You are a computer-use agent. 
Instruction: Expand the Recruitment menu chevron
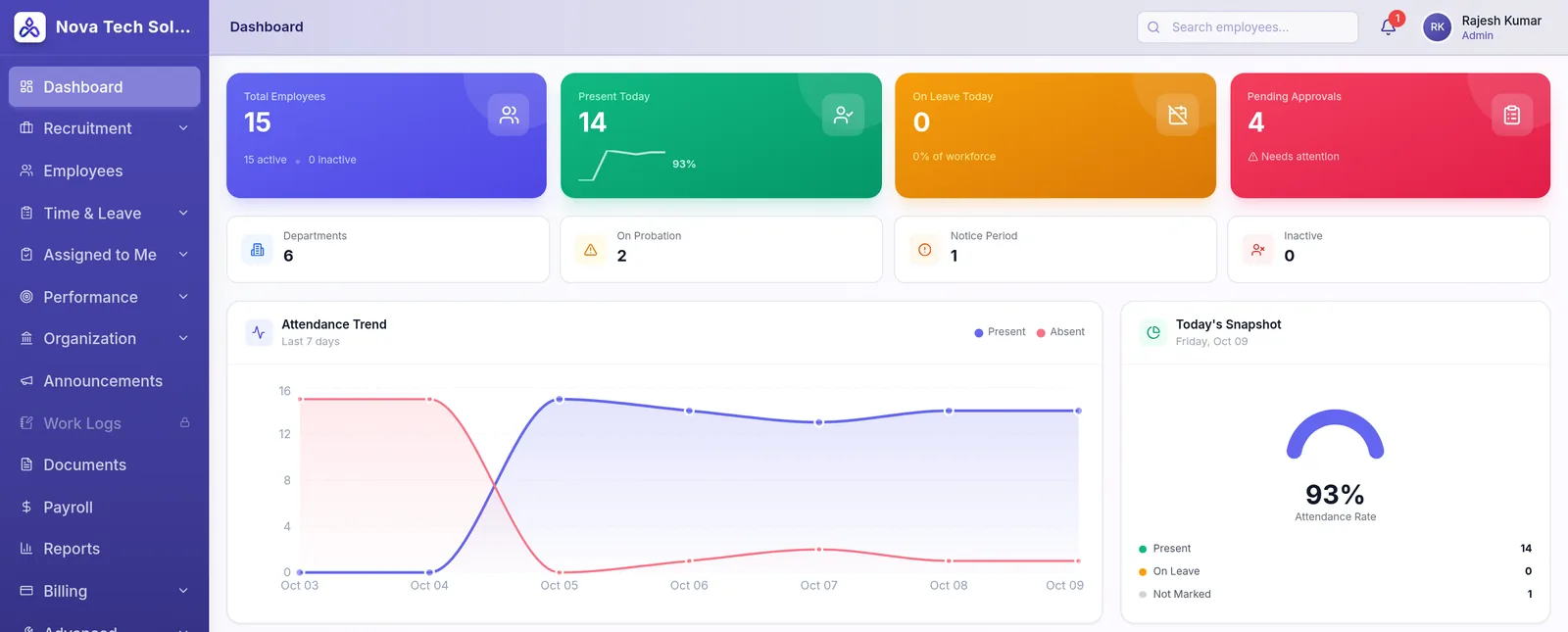(183, 128)
